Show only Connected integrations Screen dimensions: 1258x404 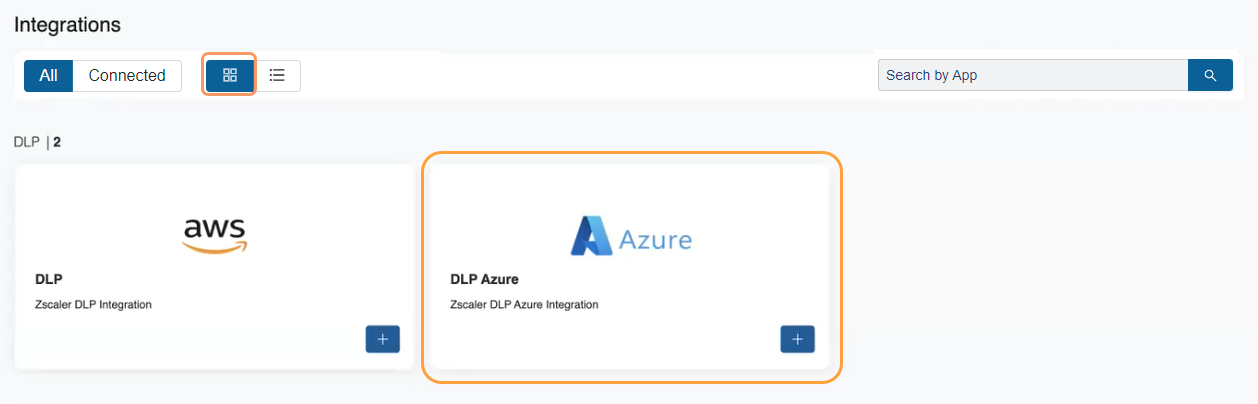[127, 75]
